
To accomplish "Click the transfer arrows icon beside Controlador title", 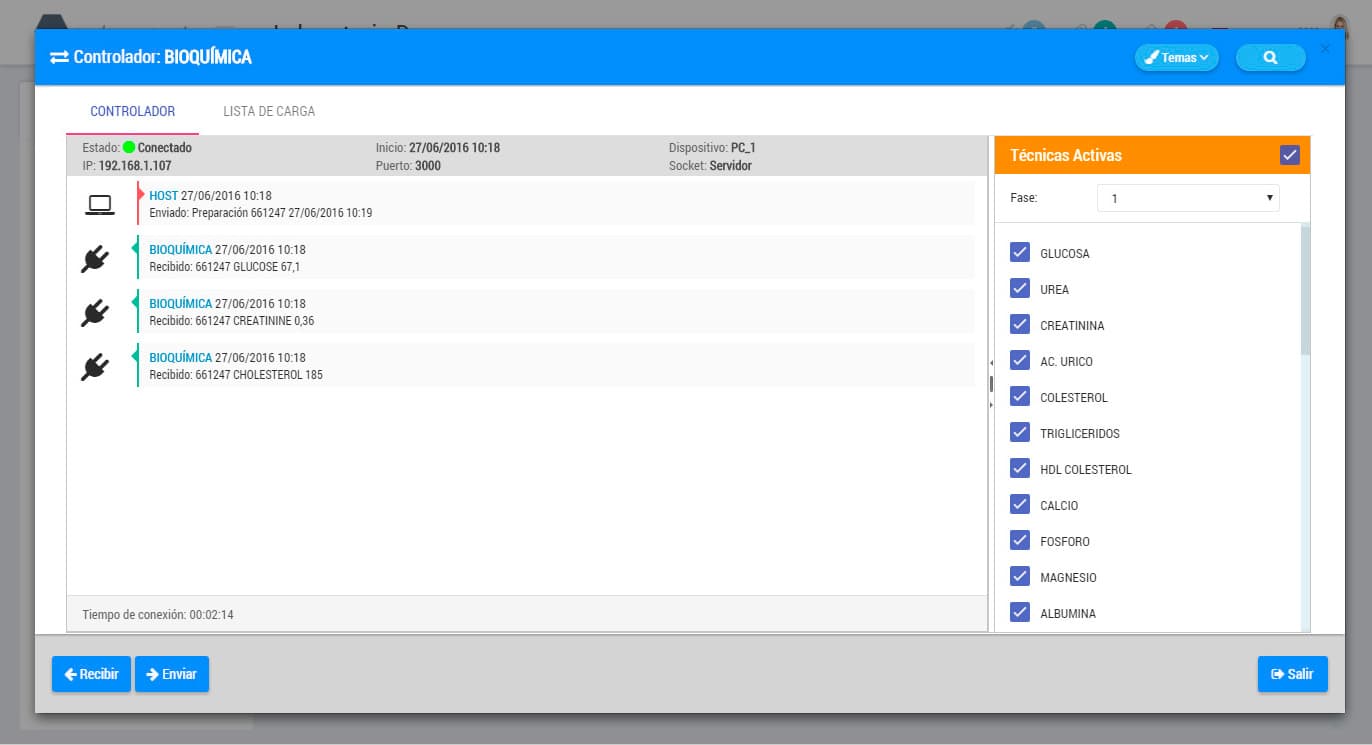I will click(59, 58).
